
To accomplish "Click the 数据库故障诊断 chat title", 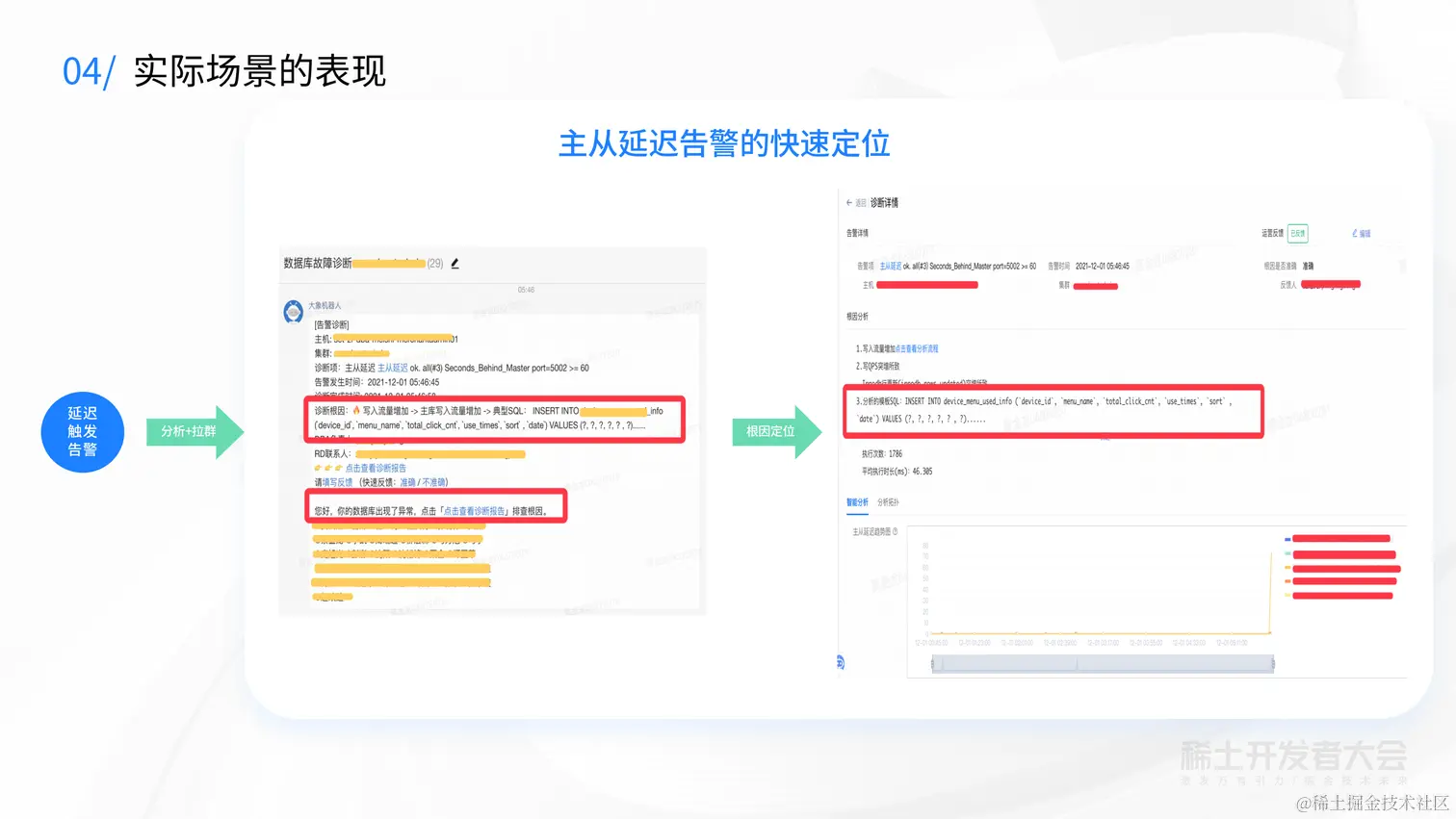I will coord(318,264).
